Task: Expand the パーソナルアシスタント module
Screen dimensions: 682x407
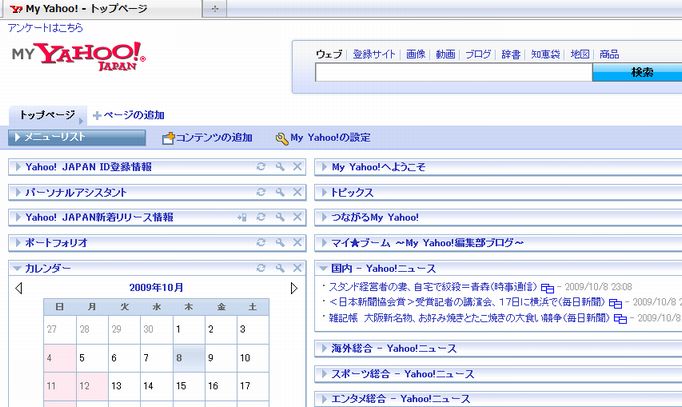Action: (x=18, y=192)
